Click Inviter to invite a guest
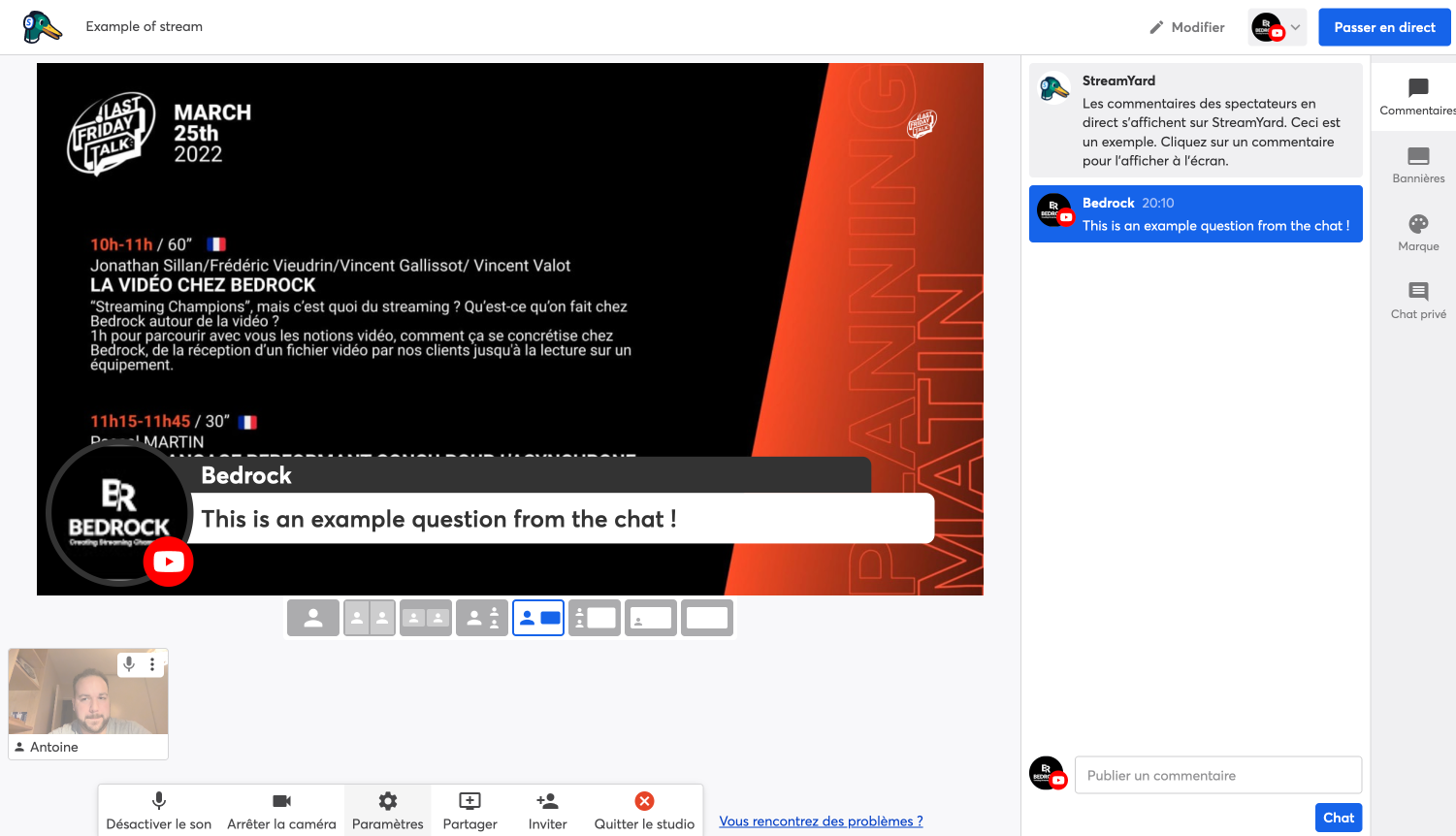 tap(546, 810)
